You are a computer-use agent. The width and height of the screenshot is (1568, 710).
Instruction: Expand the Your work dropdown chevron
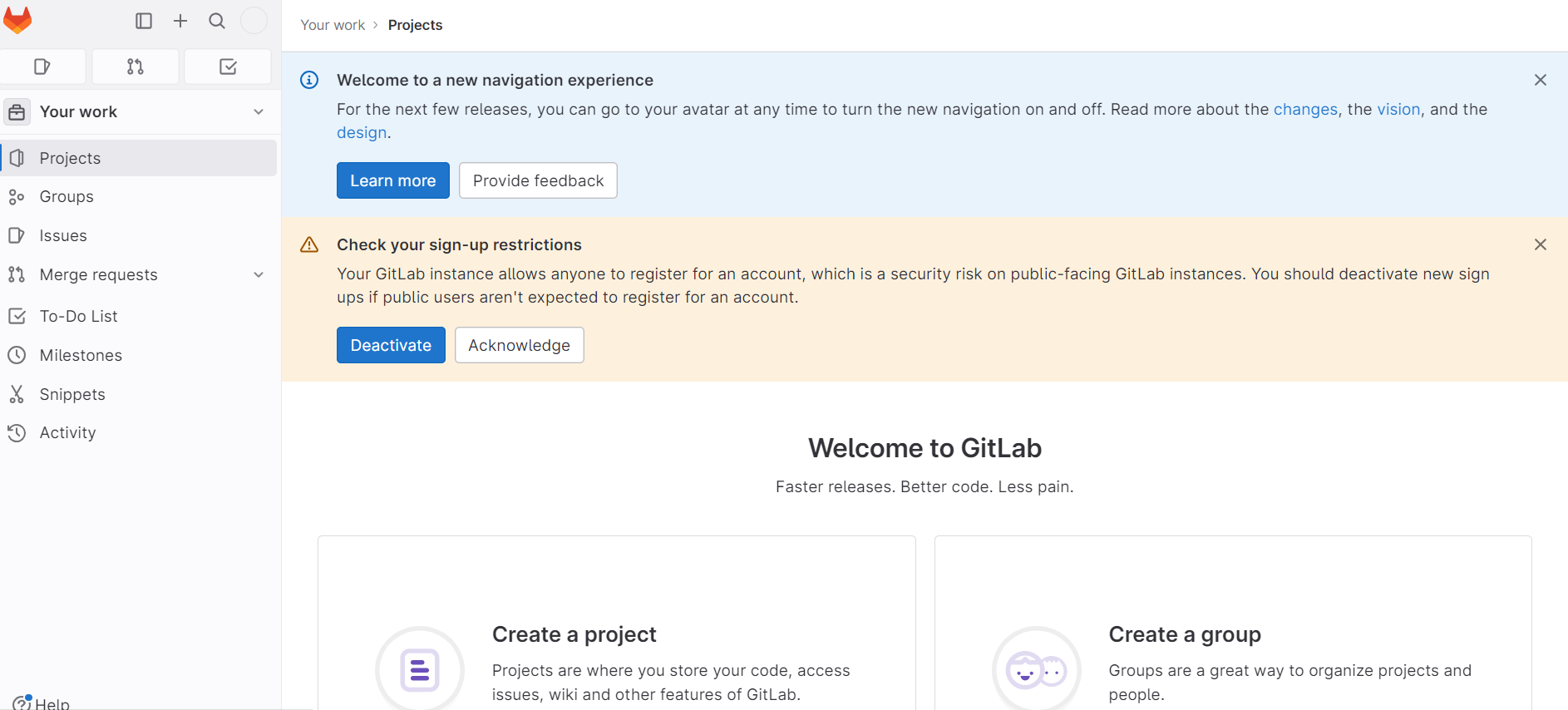click(259, 111)
